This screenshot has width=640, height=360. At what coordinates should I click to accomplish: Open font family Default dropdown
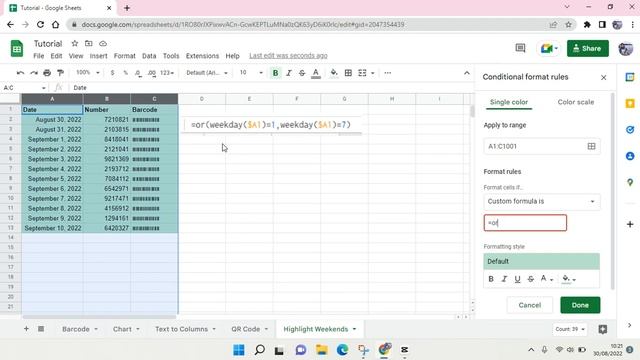pos(207,73)
